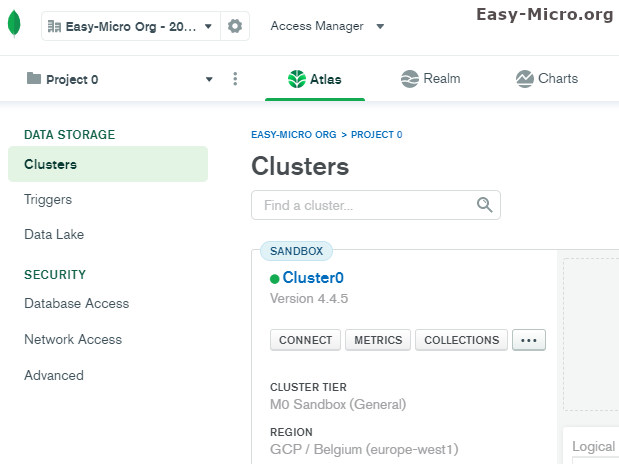The width and height of the screenshot is (619, 464).
Task: Open Triggers in the sidebar
Action: [48, 199]
